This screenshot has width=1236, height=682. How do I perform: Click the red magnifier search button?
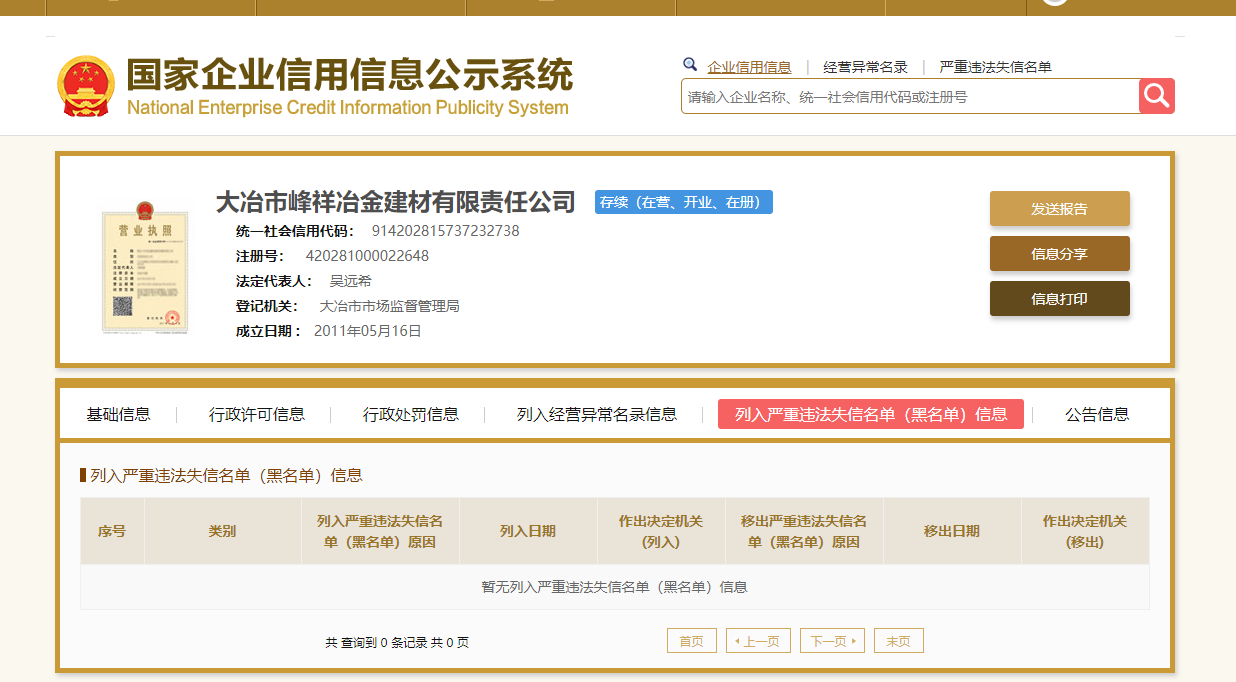pos(1156,96)
